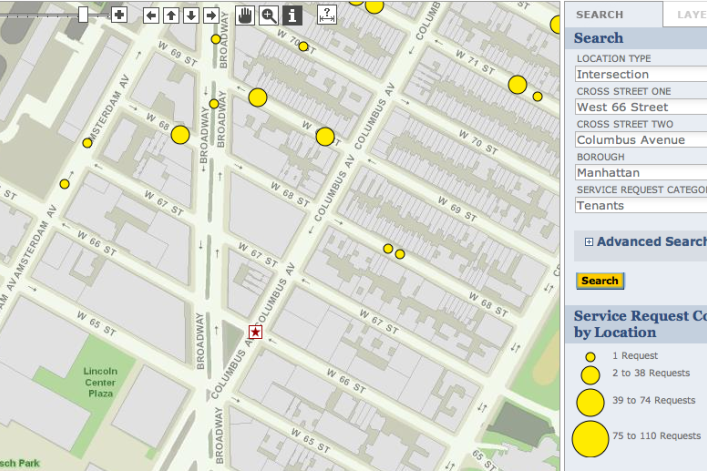
Task: Pan the map up with arrow
Action: (x=171, y=15)
